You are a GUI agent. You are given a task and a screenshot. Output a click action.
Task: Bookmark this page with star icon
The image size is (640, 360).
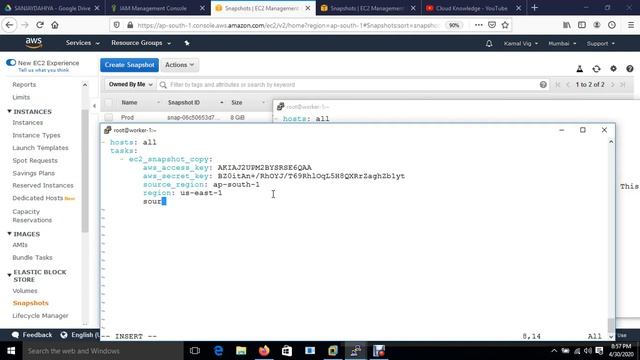(x=505, y=25)
